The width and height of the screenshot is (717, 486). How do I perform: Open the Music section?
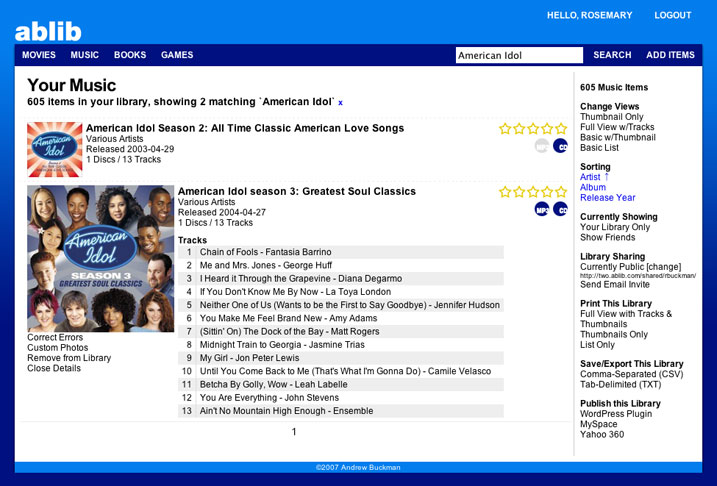[85, 55]
